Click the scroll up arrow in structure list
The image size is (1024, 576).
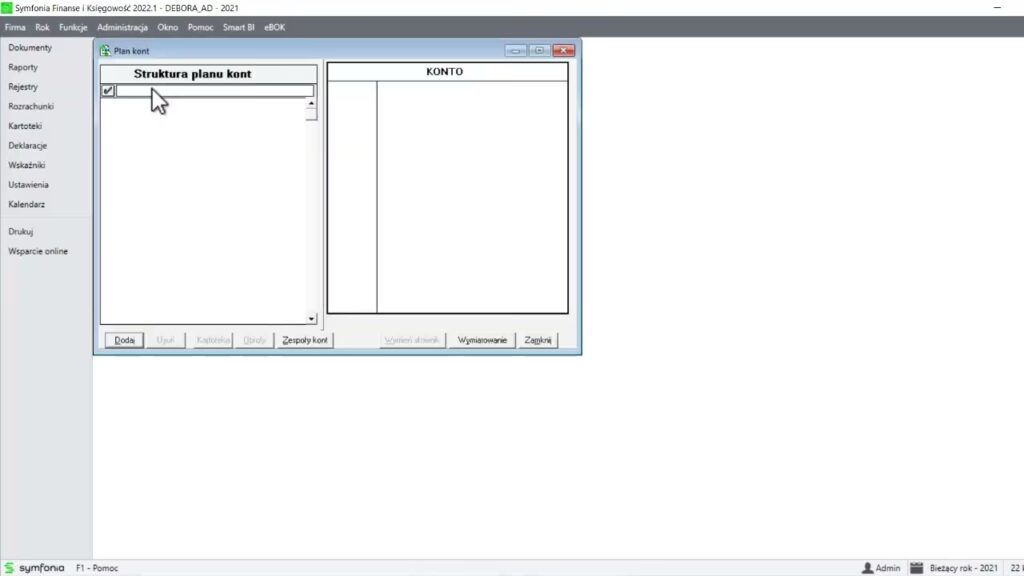tap(311, 103)
